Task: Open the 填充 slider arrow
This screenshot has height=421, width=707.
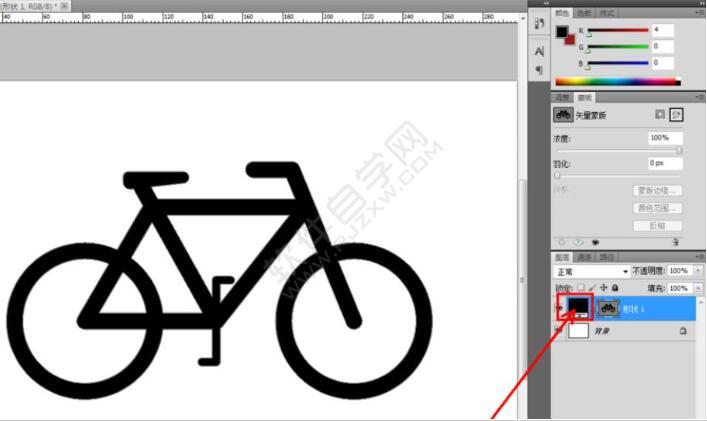Action: pyautogui.click(x=698, y=288)
